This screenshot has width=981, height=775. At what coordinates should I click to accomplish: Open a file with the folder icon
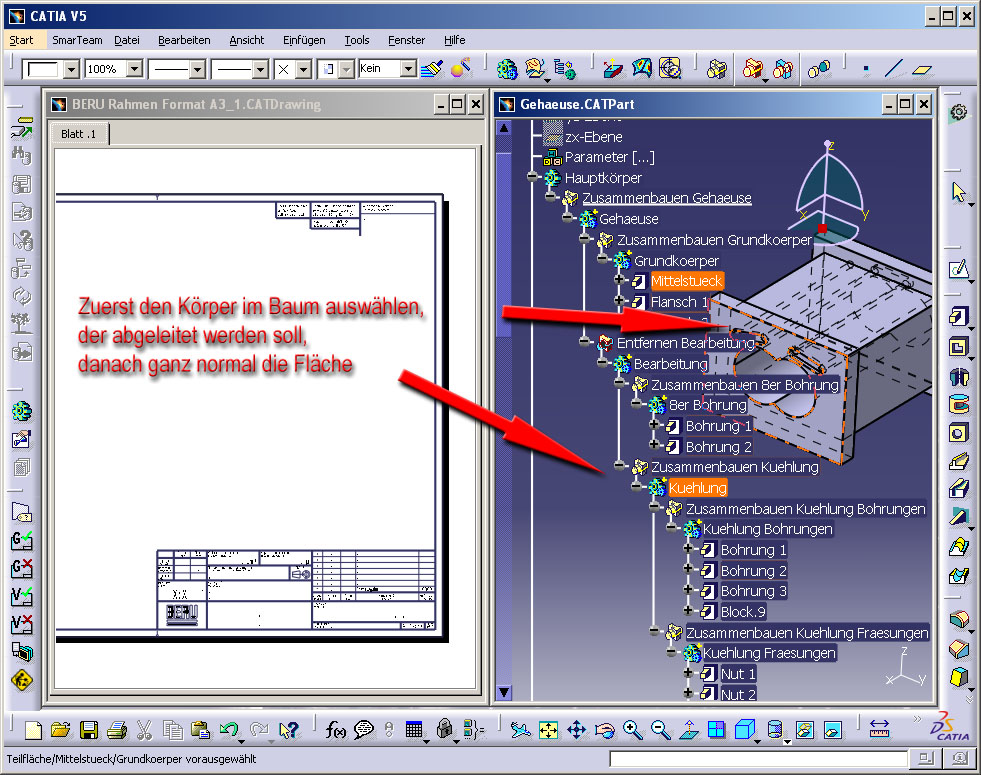61,730
